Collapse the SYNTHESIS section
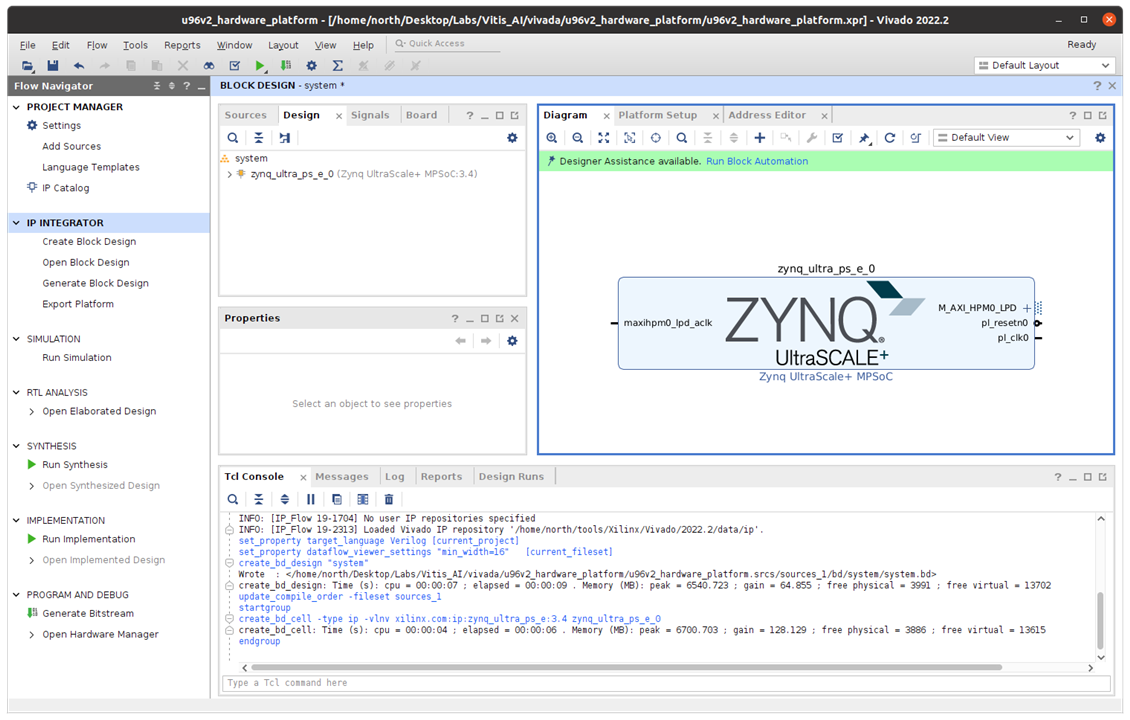This screenshot has width=1130, height=720. pos(17,446)
